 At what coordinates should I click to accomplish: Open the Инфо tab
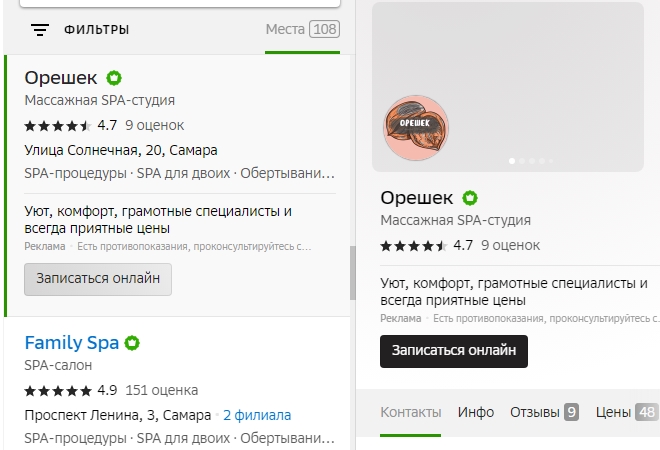tap(476, 412)
